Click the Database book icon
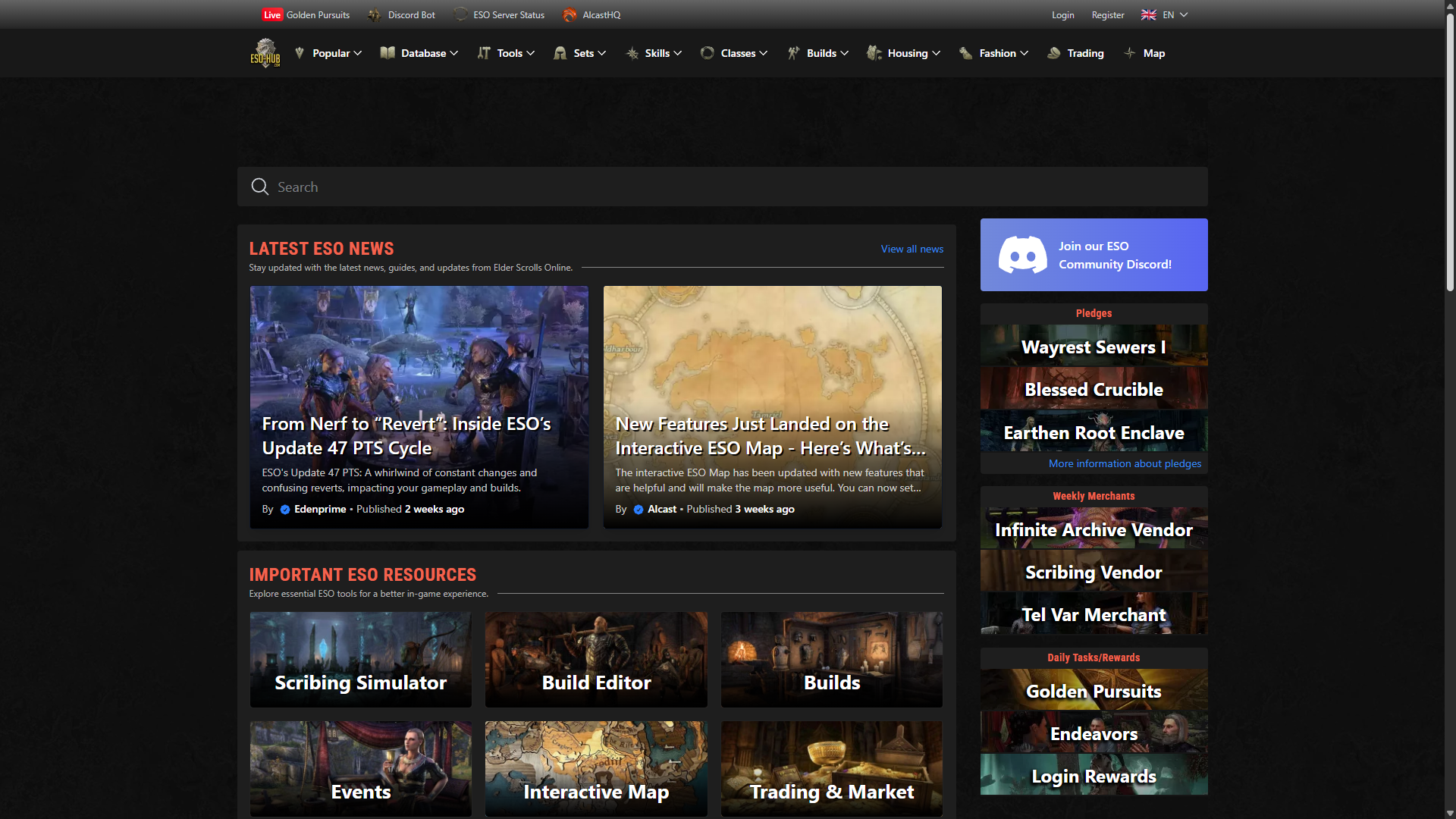The image size is (1456, 819). (388, 53)
